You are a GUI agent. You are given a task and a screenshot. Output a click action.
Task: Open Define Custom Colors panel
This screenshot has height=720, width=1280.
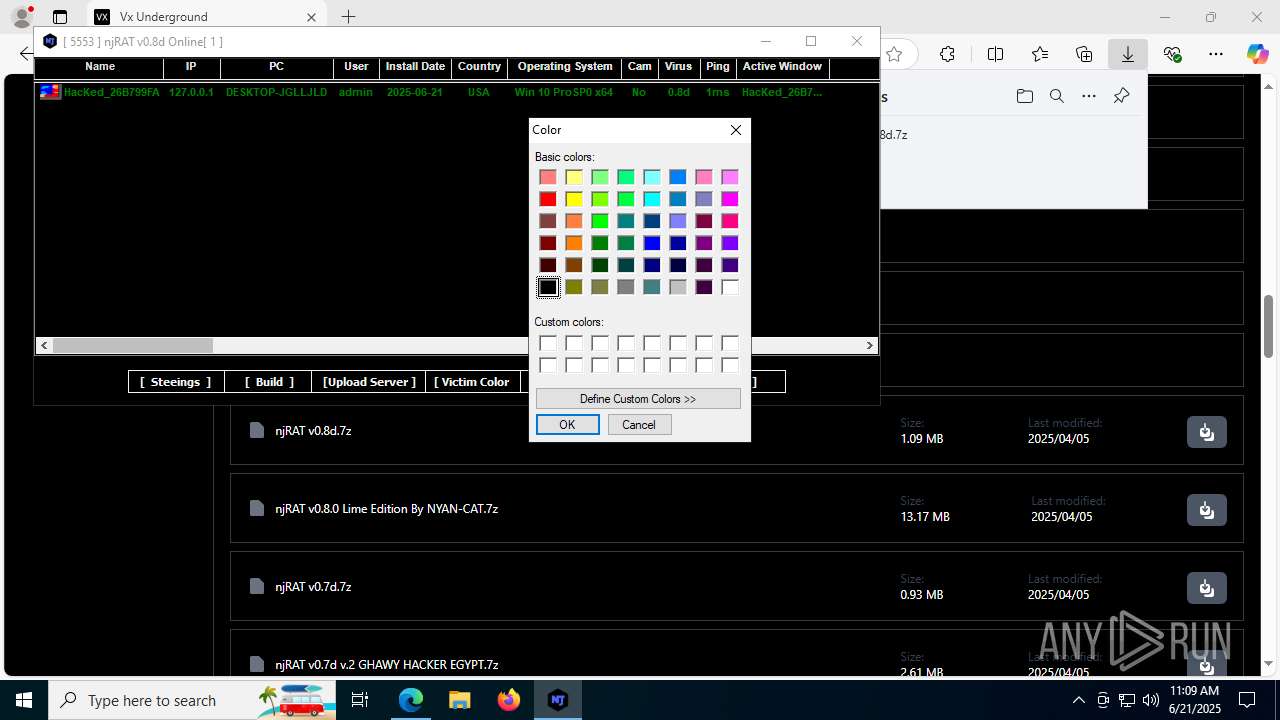pos(638,399)
